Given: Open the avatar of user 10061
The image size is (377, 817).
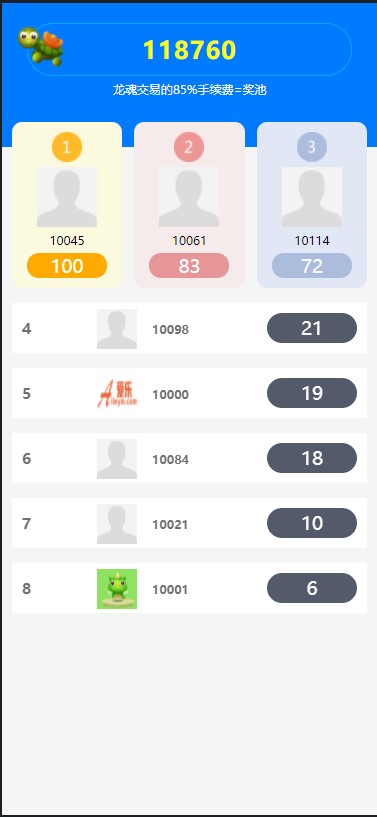Looking at the screenshot, I should pyautogui.click(x=189, y=197).
